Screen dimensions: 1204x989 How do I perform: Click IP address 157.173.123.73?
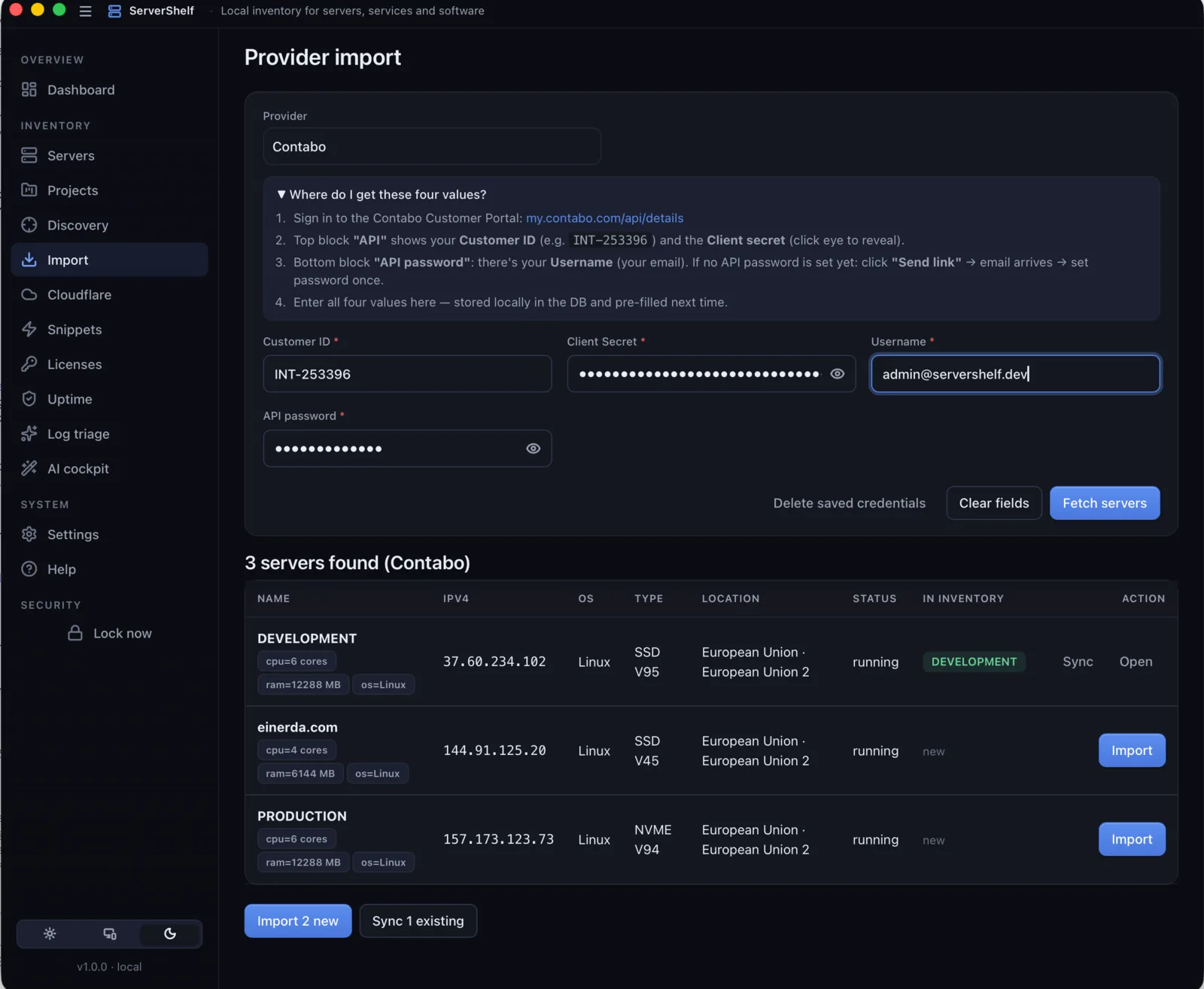[498, 839]
